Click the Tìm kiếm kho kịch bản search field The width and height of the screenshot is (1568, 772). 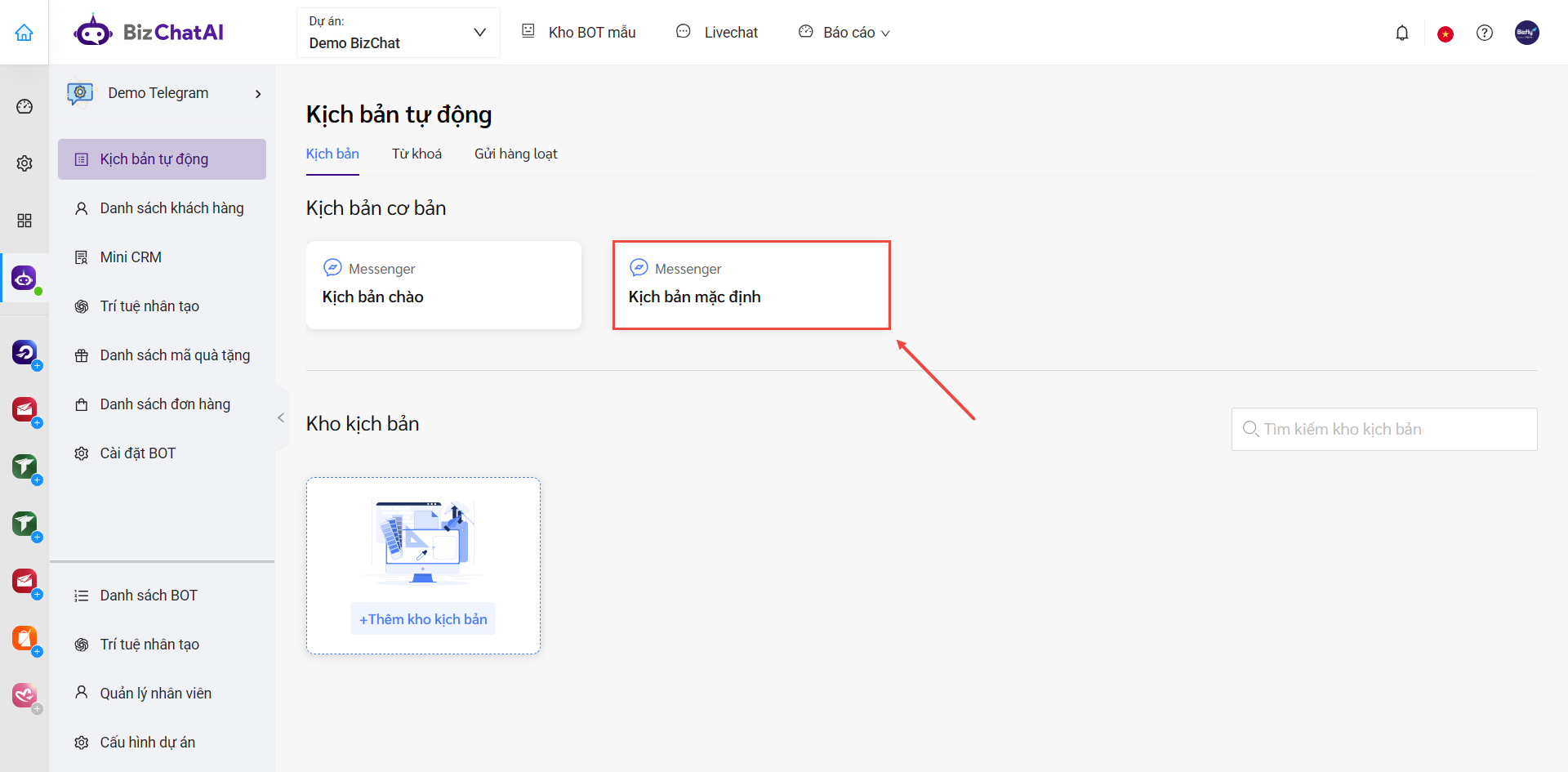[x=1384, y=429]
